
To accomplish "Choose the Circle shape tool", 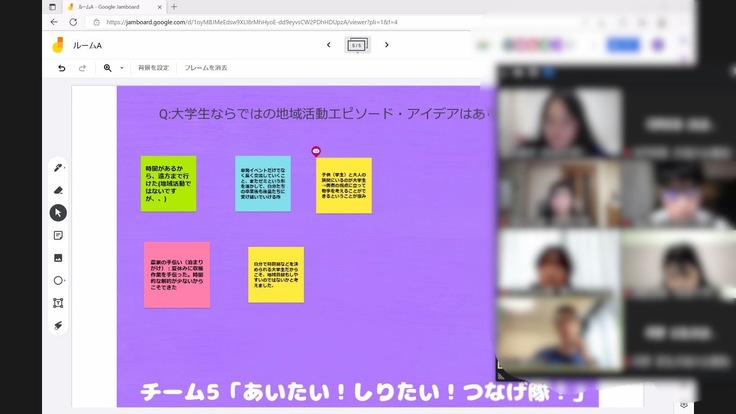I will click(x=58, y=280).
